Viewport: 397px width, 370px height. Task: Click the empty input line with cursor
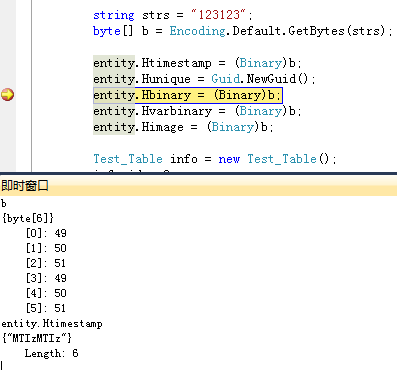pyautogui.click(x=198, y=365)
